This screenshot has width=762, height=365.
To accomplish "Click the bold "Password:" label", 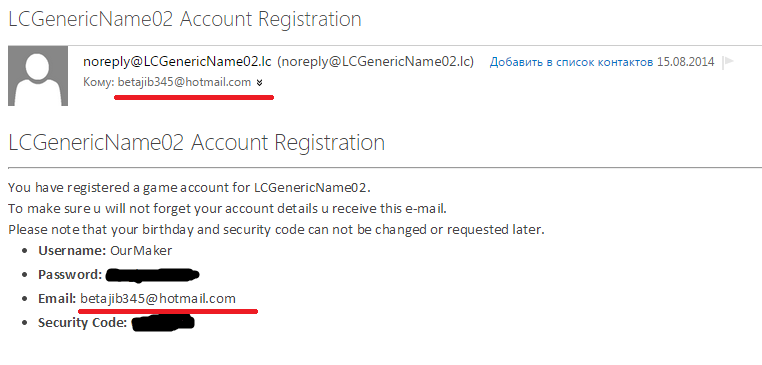I will (70, 275).
